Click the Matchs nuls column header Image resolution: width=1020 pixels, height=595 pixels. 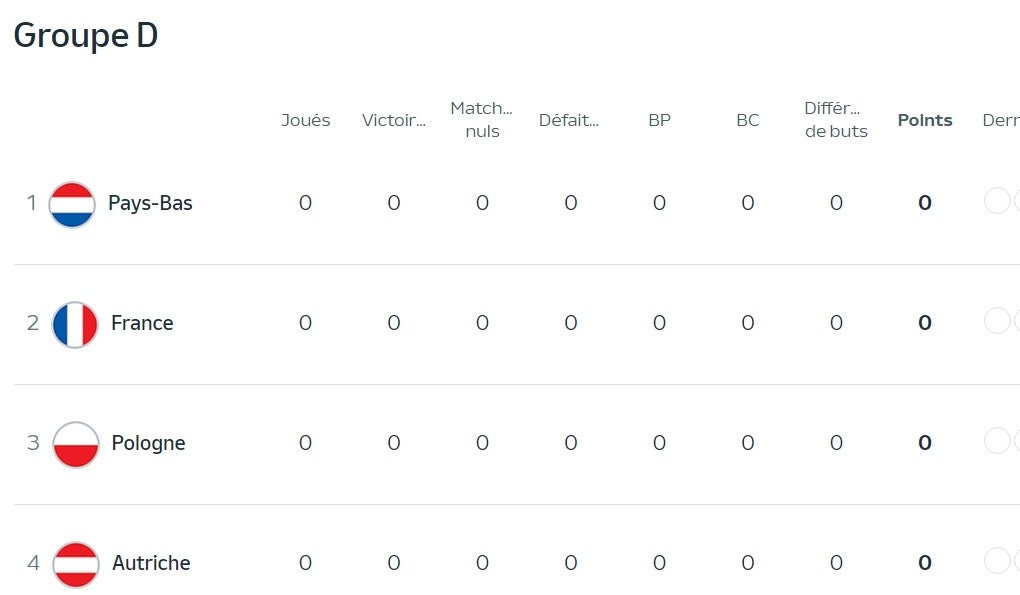[x=481, y=120]
